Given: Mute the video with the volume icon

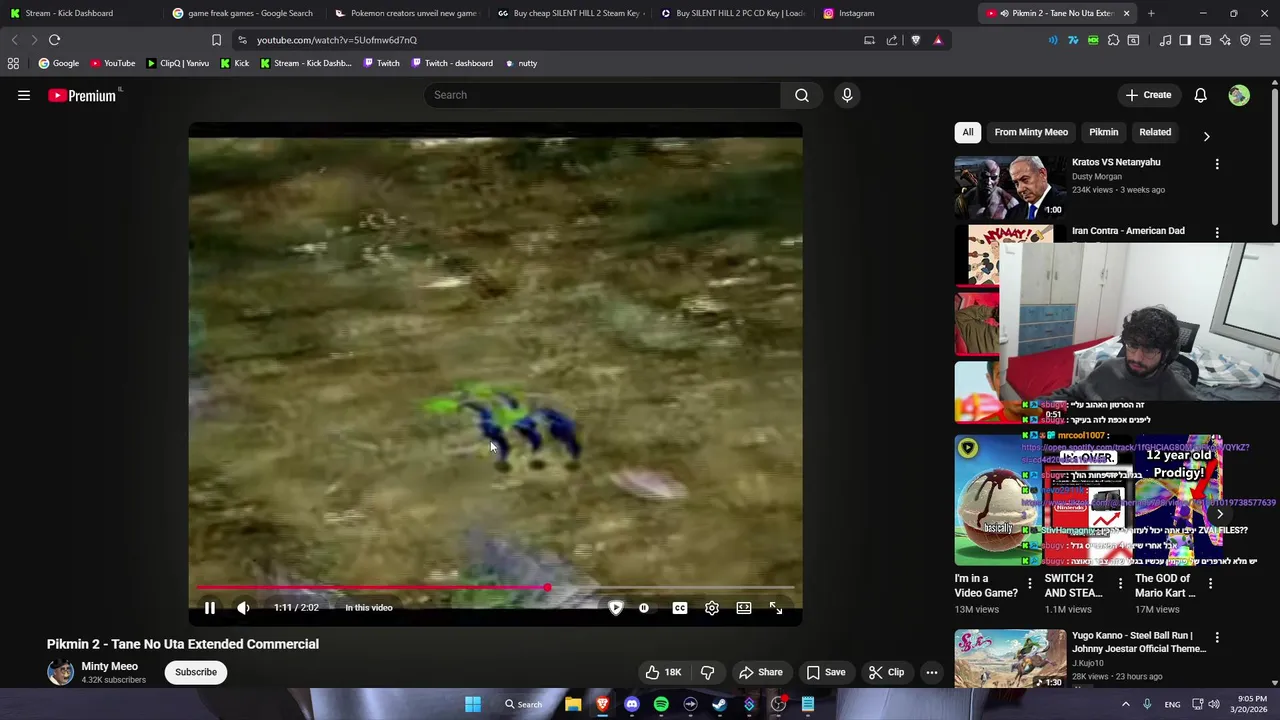Looking at the screenshot, I should (x=243, y=608).
